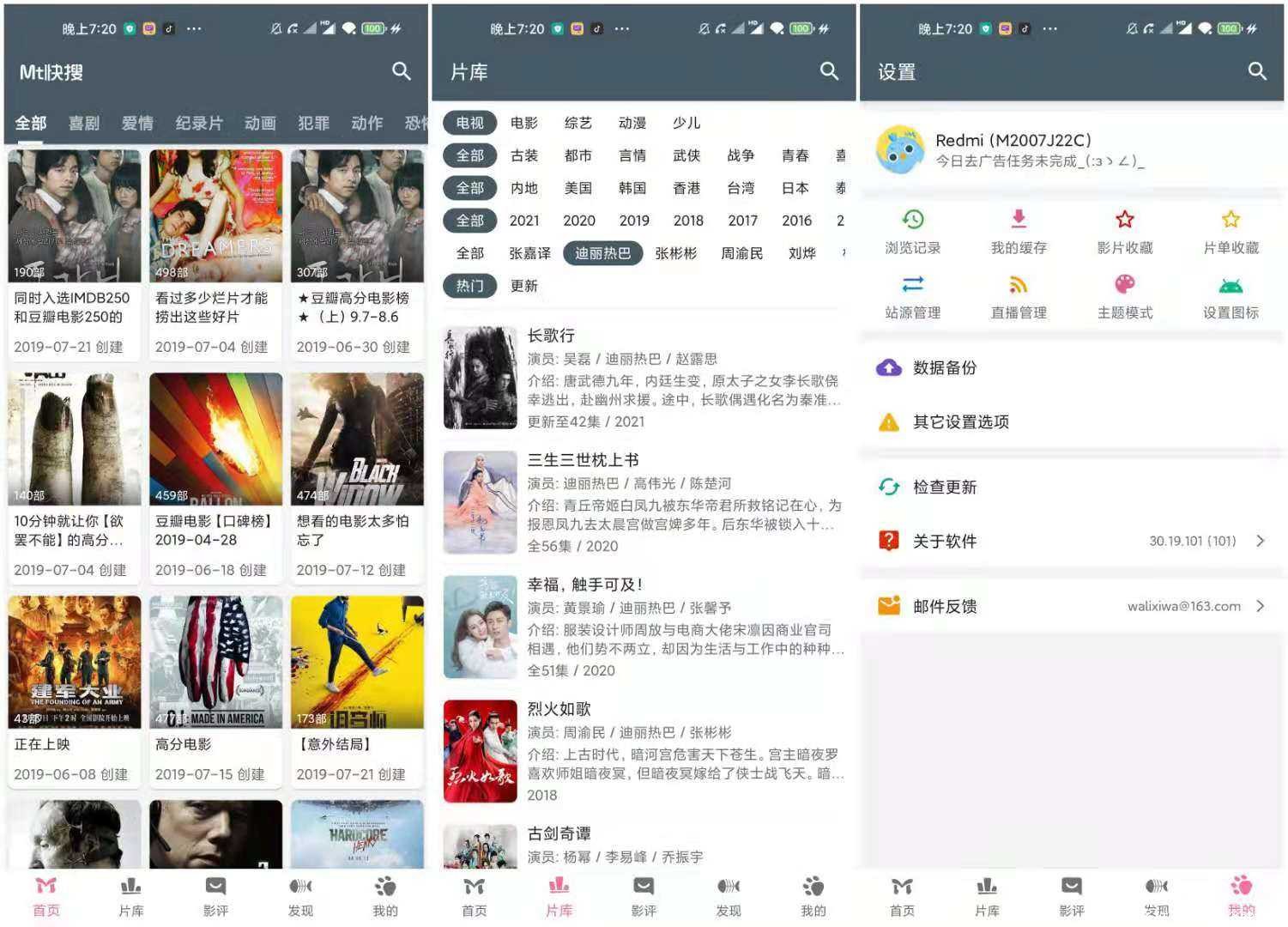Open 直播管理 feed icon
1288x927 pixels.
click(1019, 284)
